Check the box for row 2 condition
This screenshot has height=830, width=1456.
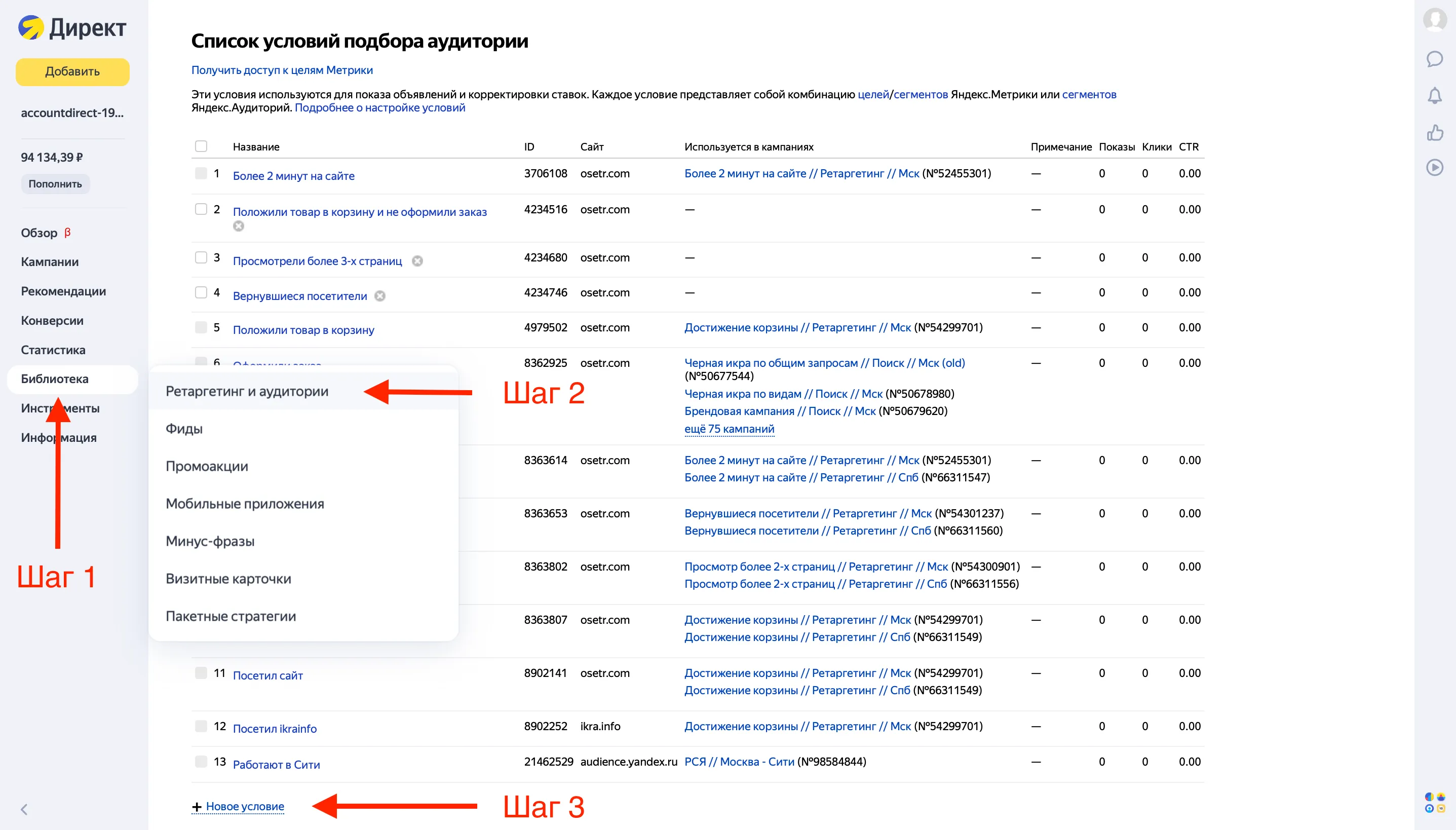pos(201,209)
